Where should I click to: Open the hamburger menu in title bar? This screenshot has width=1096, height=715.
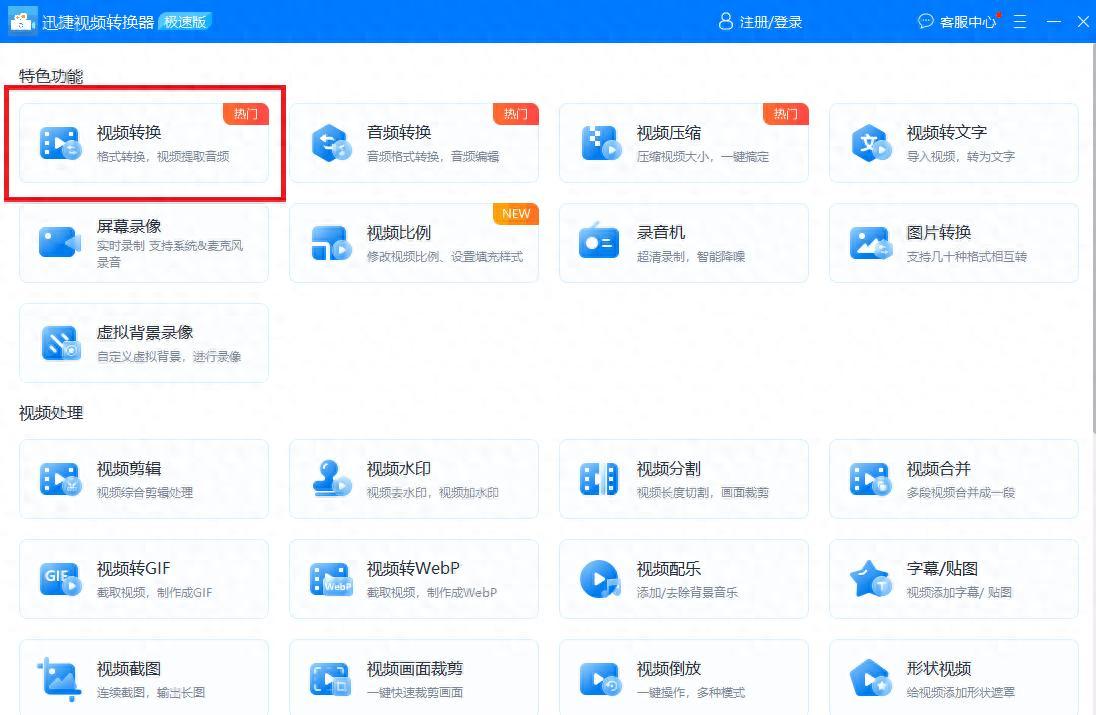tap(1020, 22)
